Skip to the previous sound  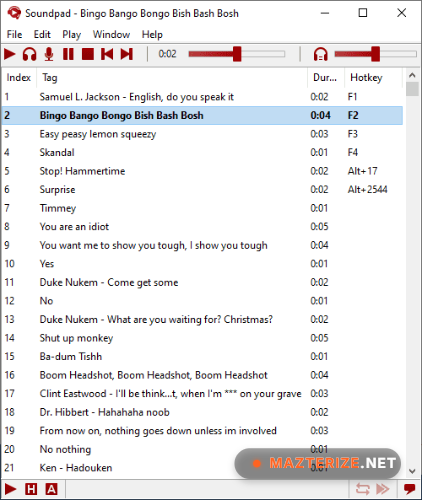pyautogui.click(x=107, y=54)
